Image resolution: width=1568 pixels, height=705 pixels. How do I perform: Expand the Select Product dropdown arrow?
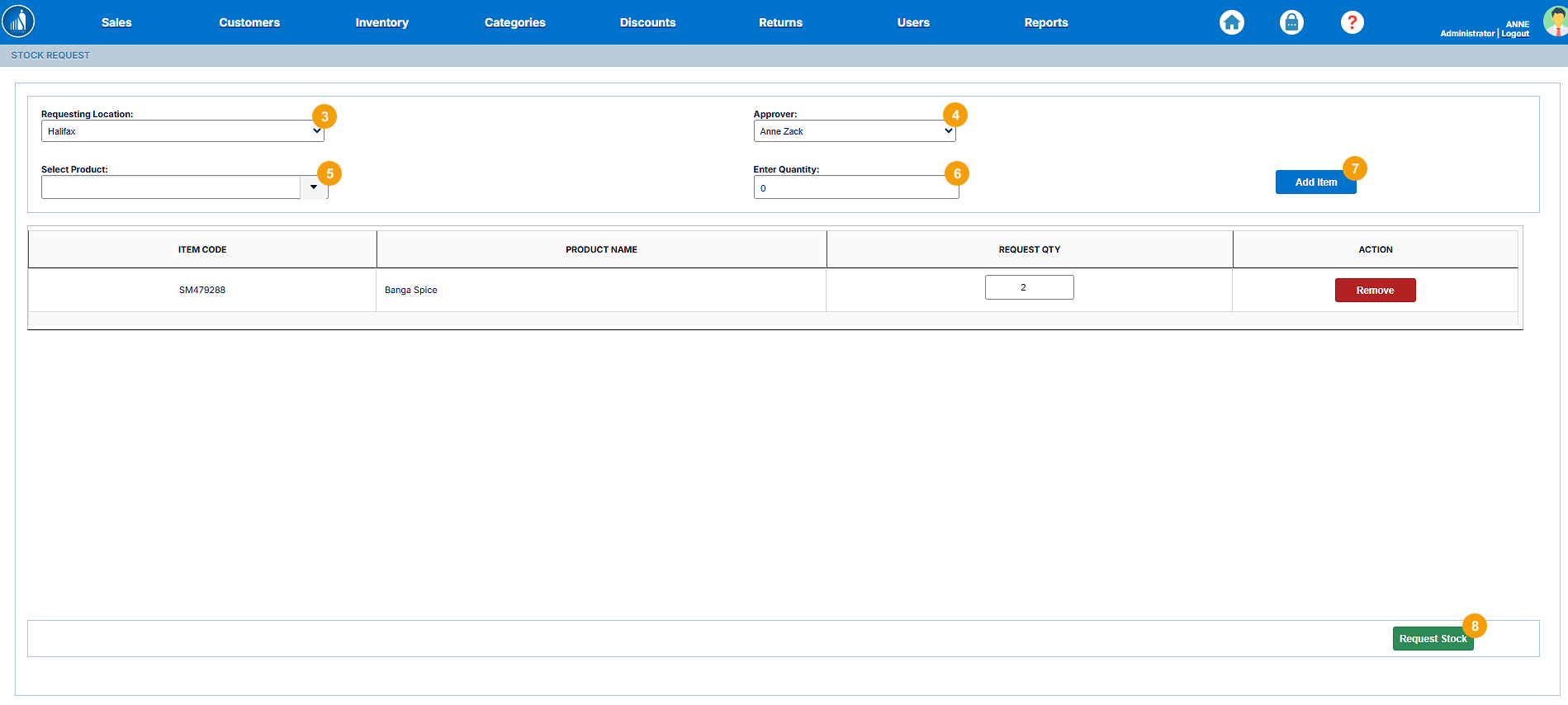tap(314, 187)
